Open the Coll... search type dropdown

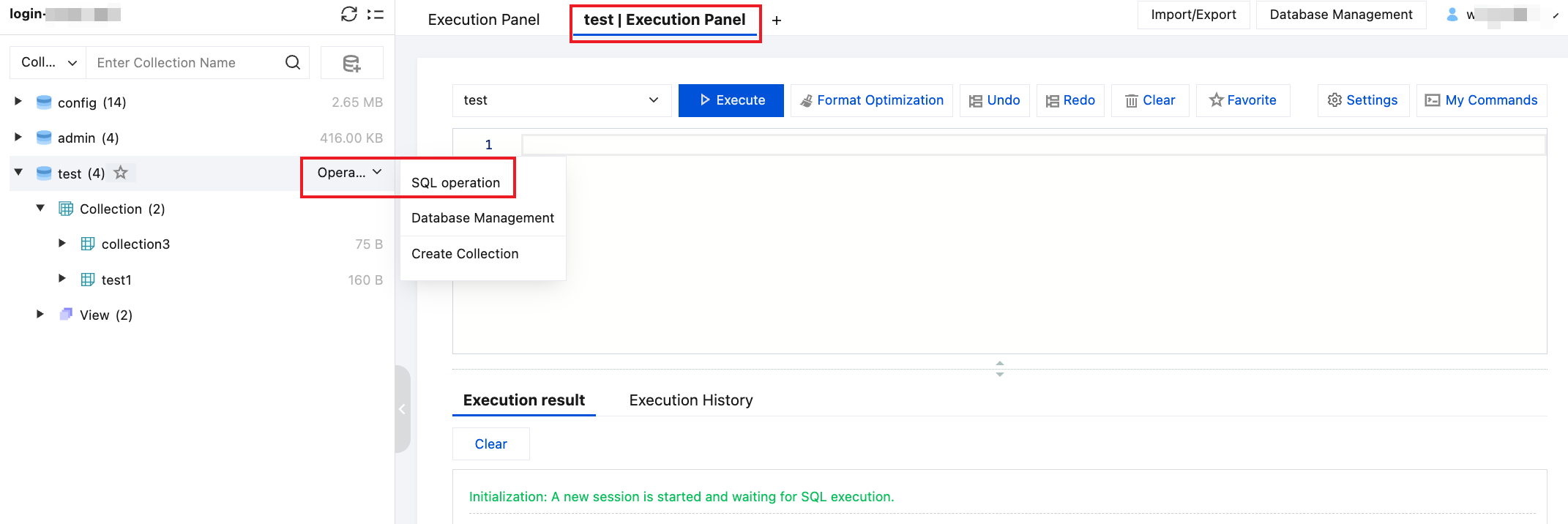point(48,62)
